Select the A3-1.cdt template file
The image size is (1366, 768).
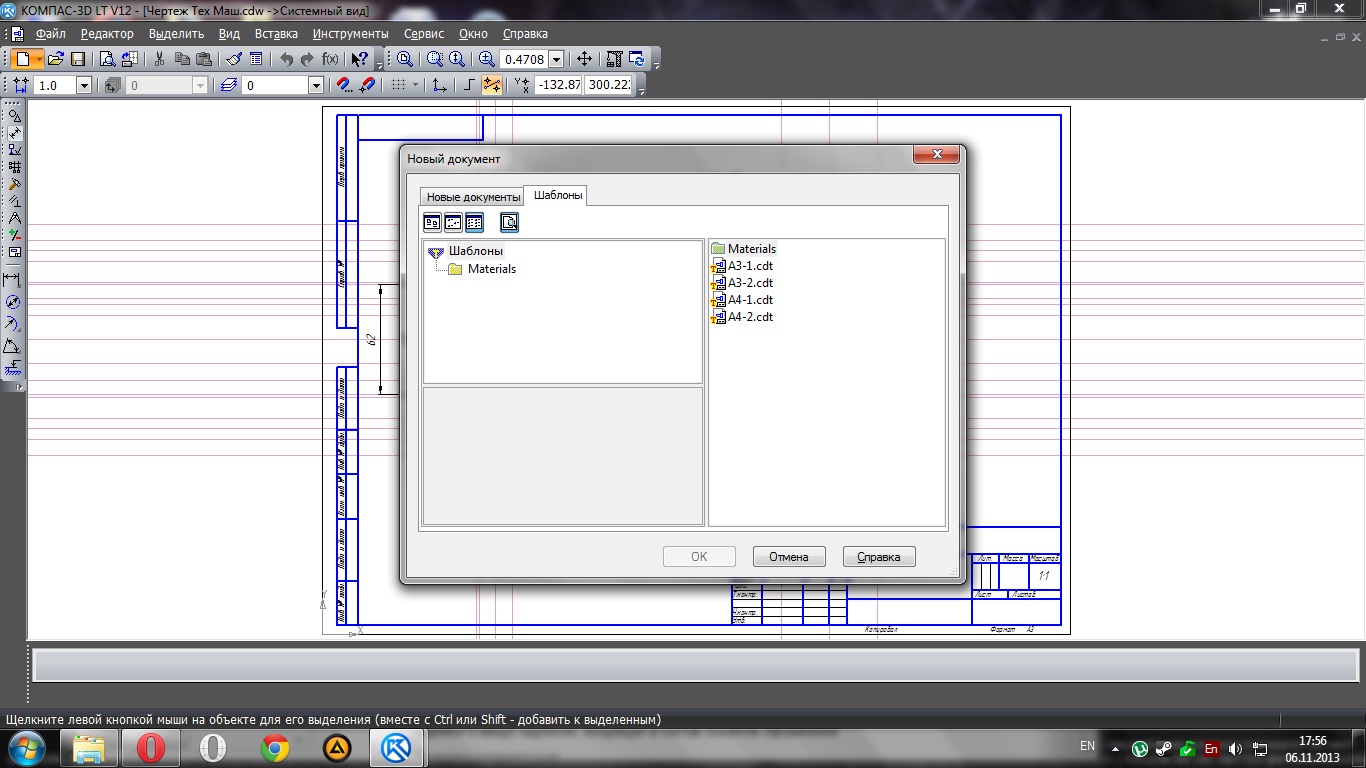pos(750,266)
